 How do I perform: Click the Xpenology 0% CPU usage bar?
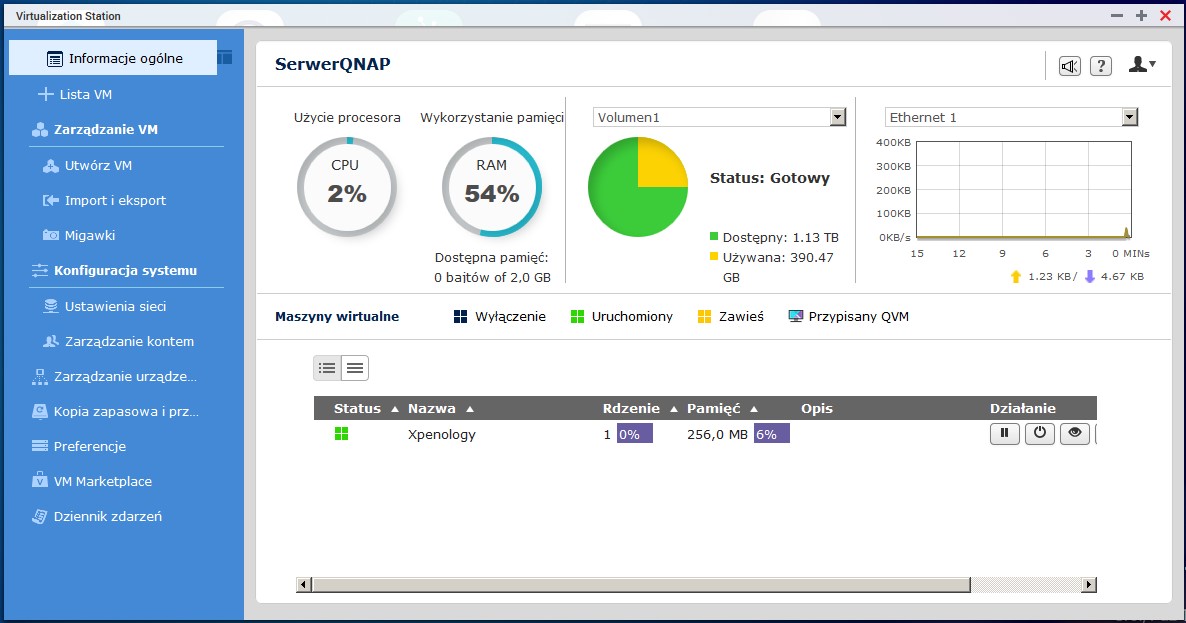635,433
